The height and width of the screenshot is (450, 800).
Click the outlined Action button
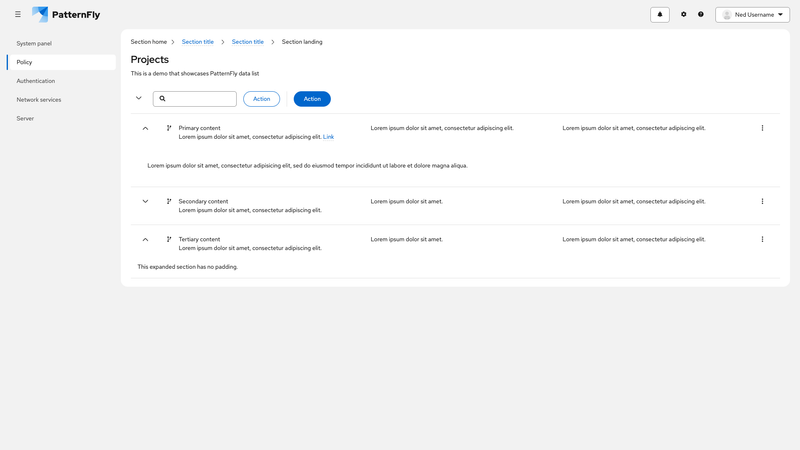click(x=261, y=99)
